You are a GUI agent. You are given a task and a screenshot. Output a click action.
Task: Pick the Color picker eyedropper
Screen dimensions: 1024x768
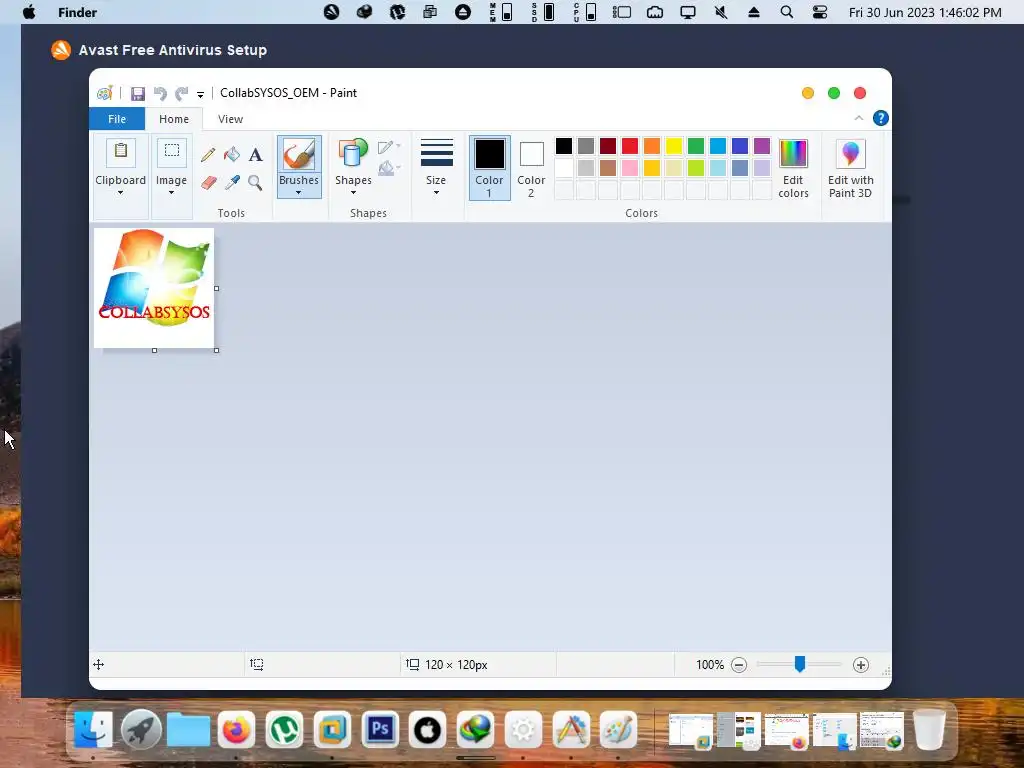click(x=232, y=182)
